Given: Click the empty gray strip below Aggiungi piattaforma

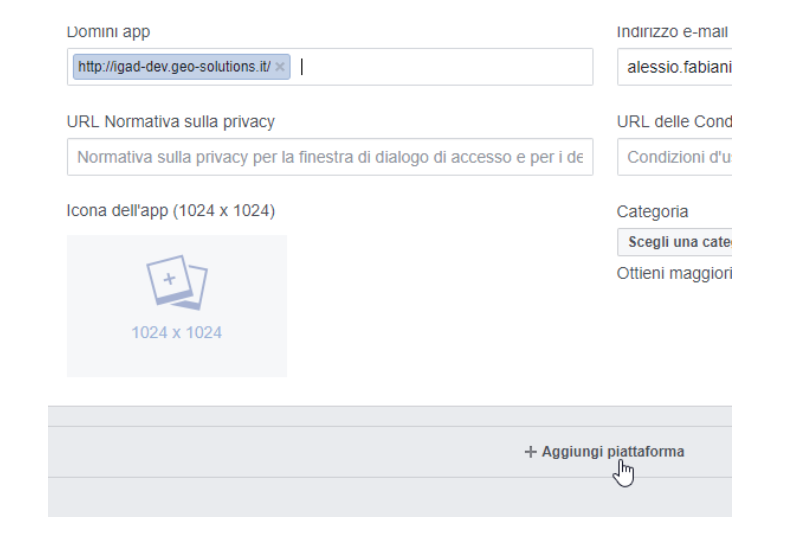Looking at the screenshot, I should point(390,497).
